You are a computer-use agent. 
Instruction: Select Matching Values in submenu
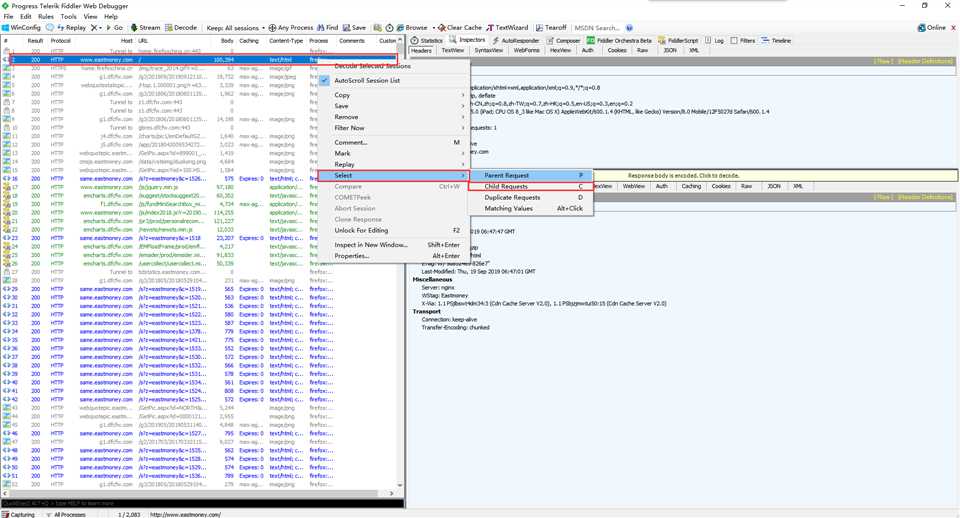pyautogui.click(x=531, y=208)
